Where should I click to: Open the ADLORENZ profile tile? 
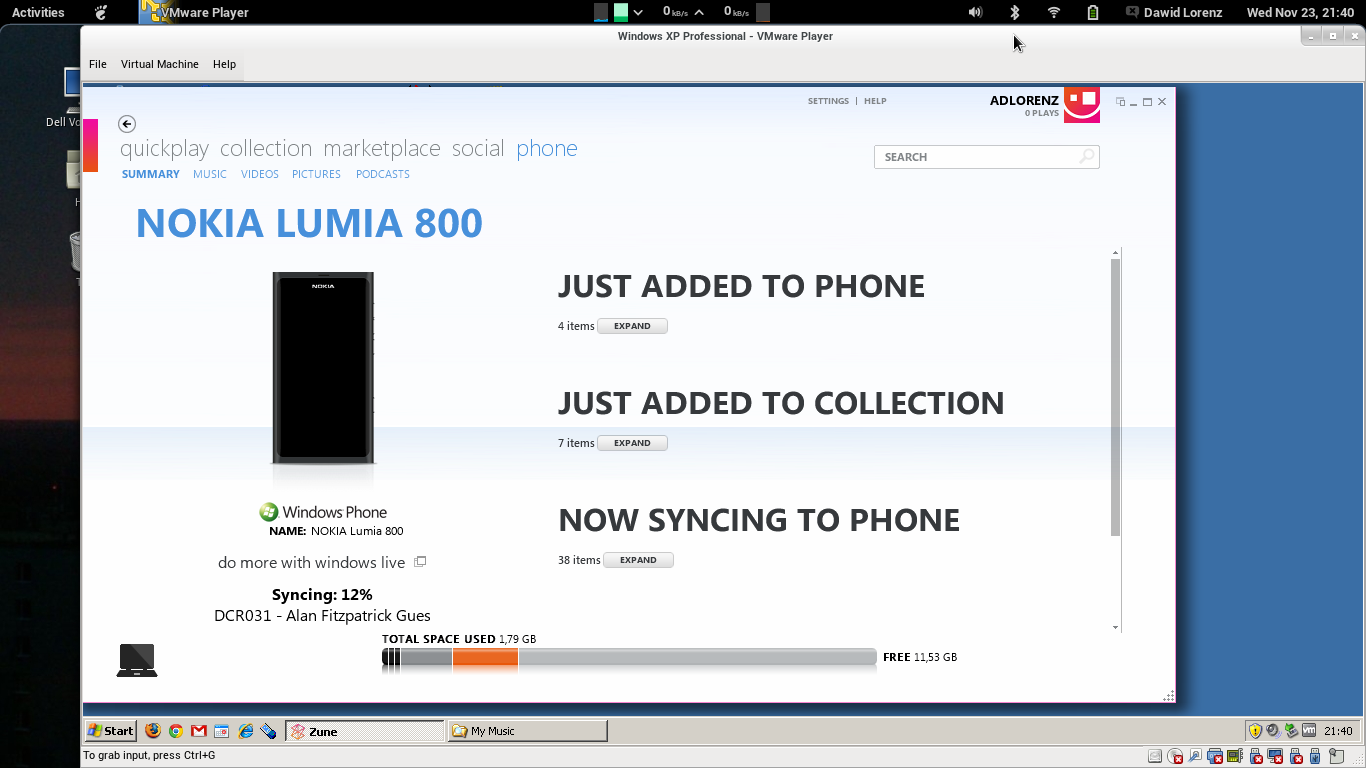[x=1081, y=104]
